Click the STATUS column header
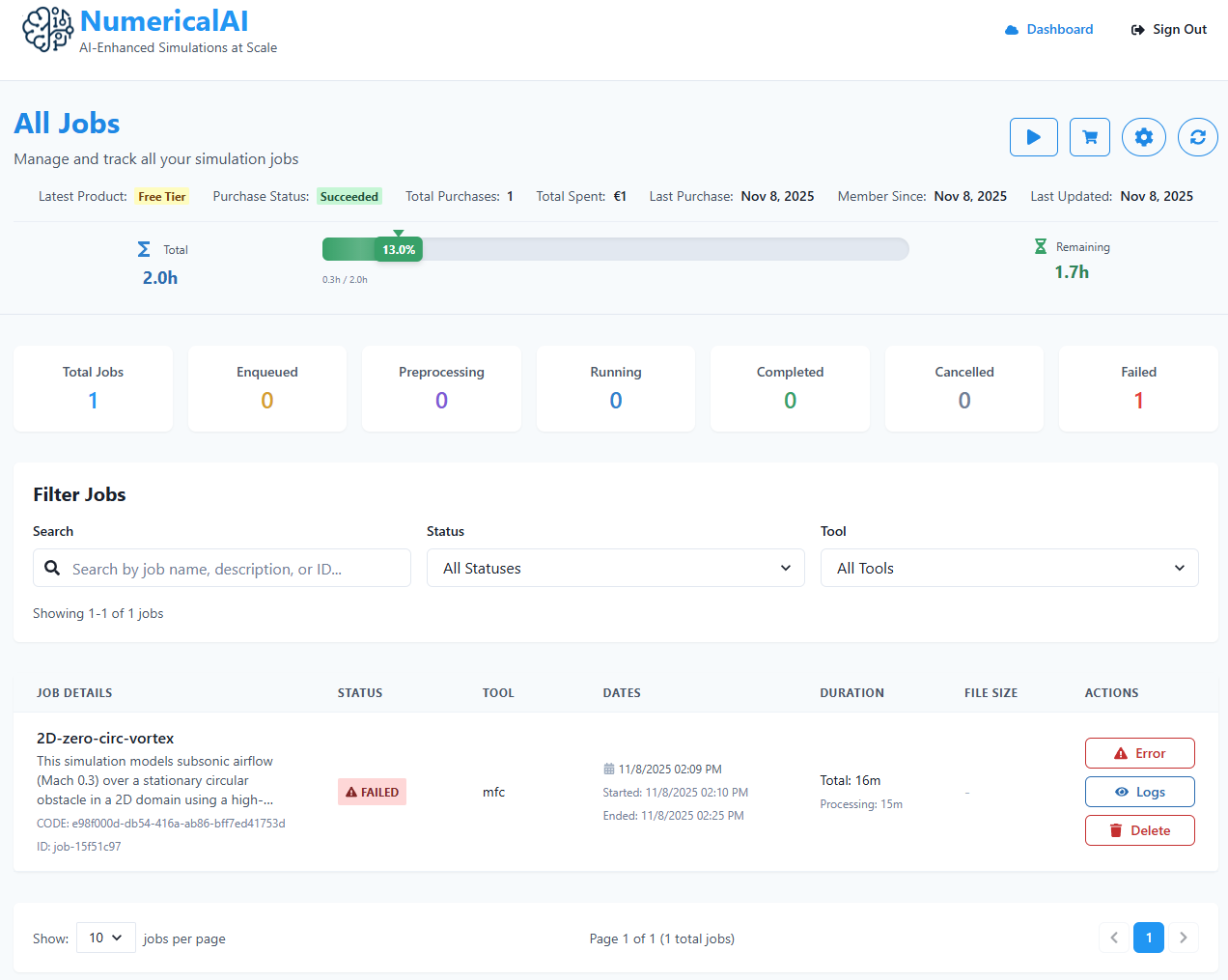 pyautogui.click(x=360, y=693)
